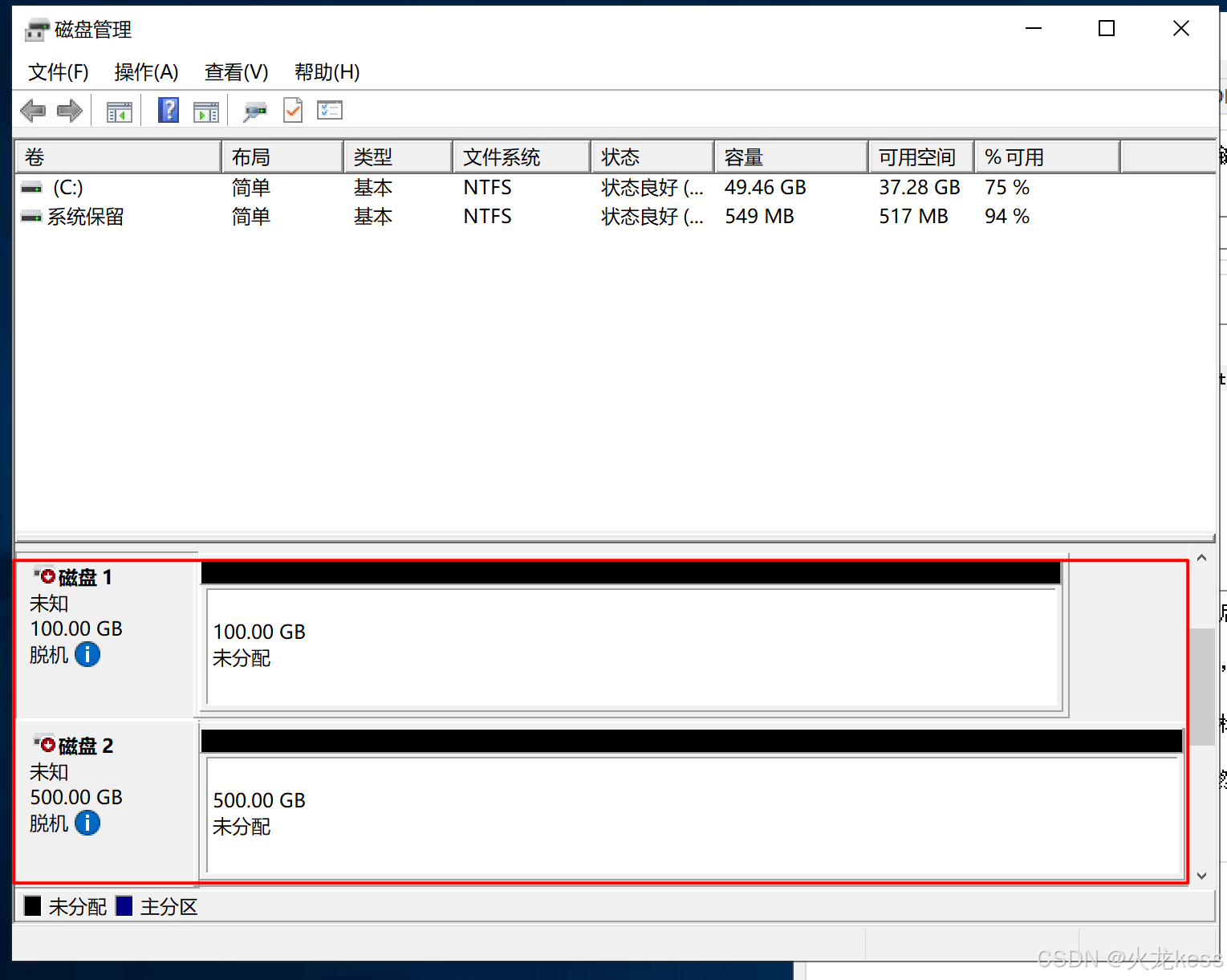This screenshot has width=1227, height=980.
Task: Click the 75 % available cell
Action: point(1007,188)
